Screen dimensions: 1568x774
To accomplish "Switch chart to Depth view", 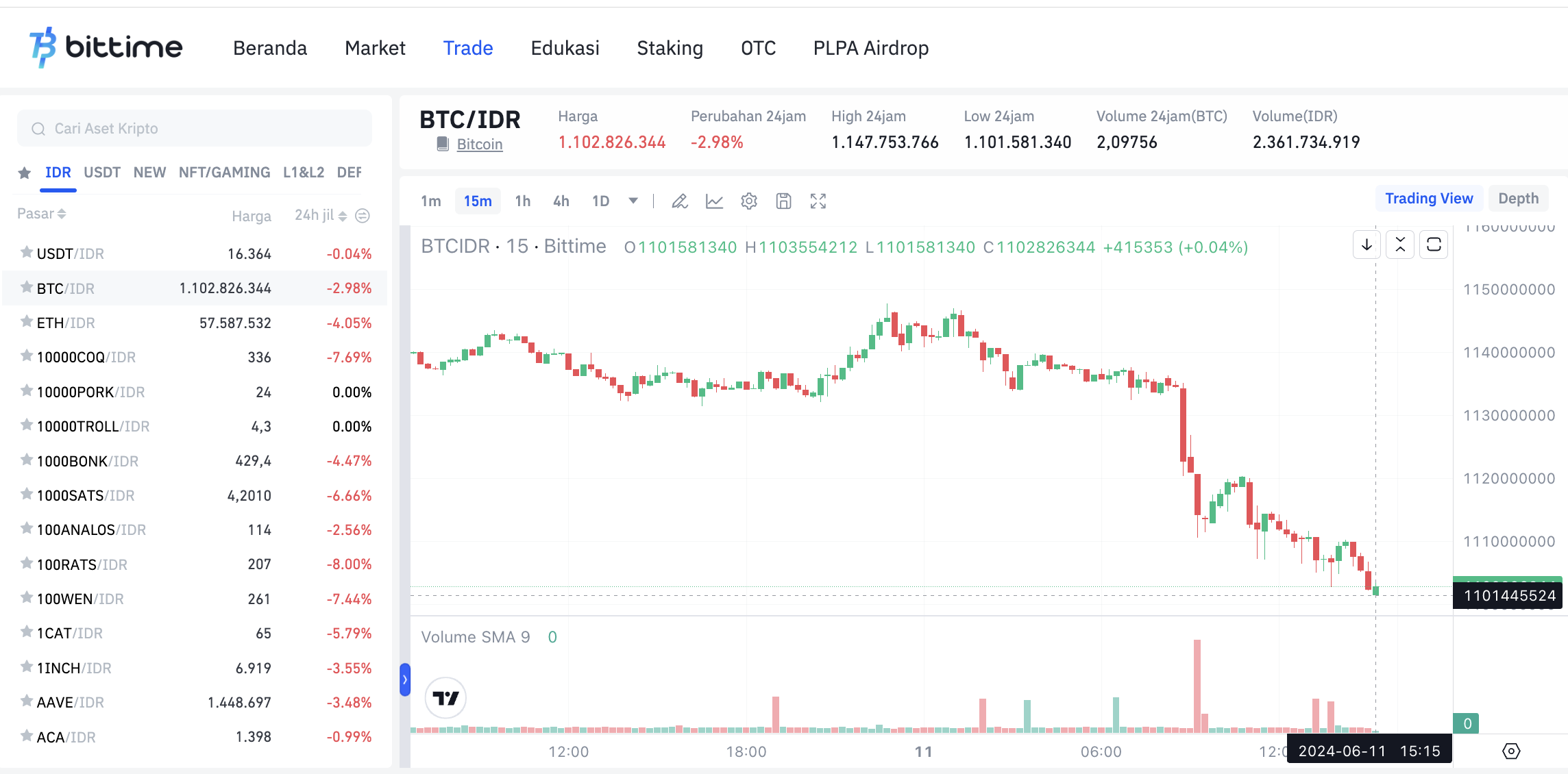I will coord(1518,198).
